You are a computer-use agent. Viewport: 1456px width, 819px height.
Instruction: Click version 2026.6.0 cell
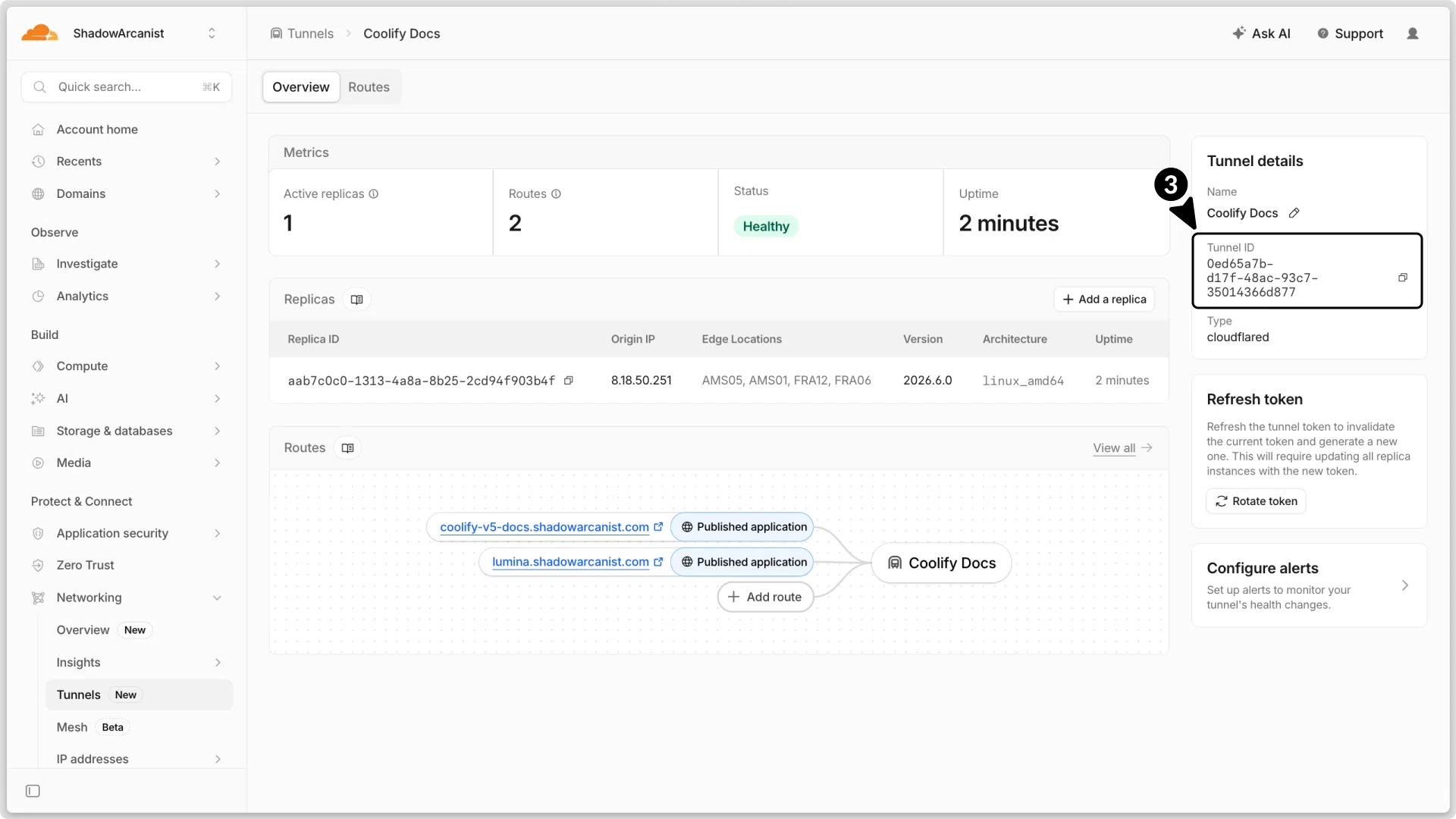pos(927,381)
